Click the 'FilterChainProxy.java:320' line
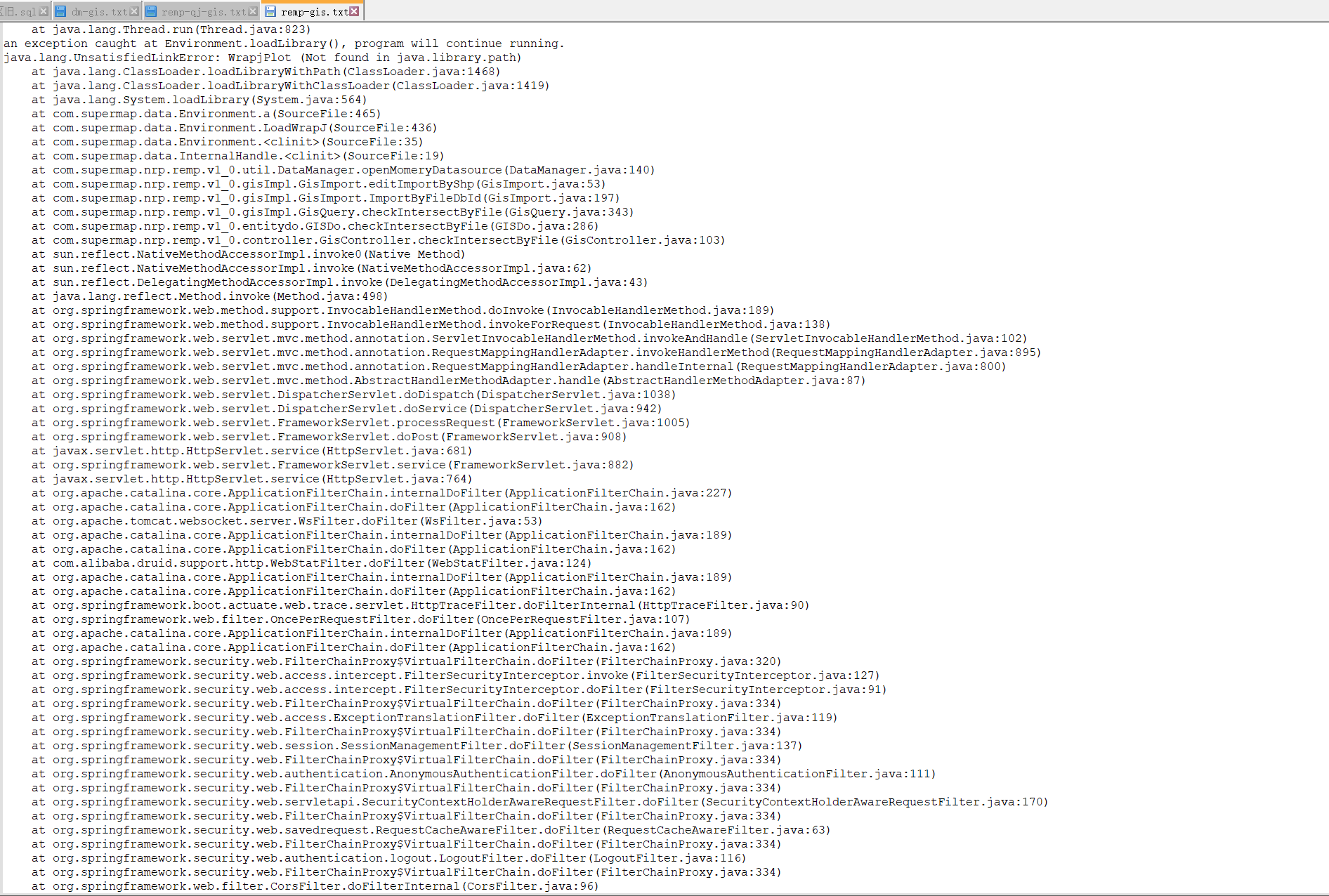1329x896 pixels. point(407,661)
